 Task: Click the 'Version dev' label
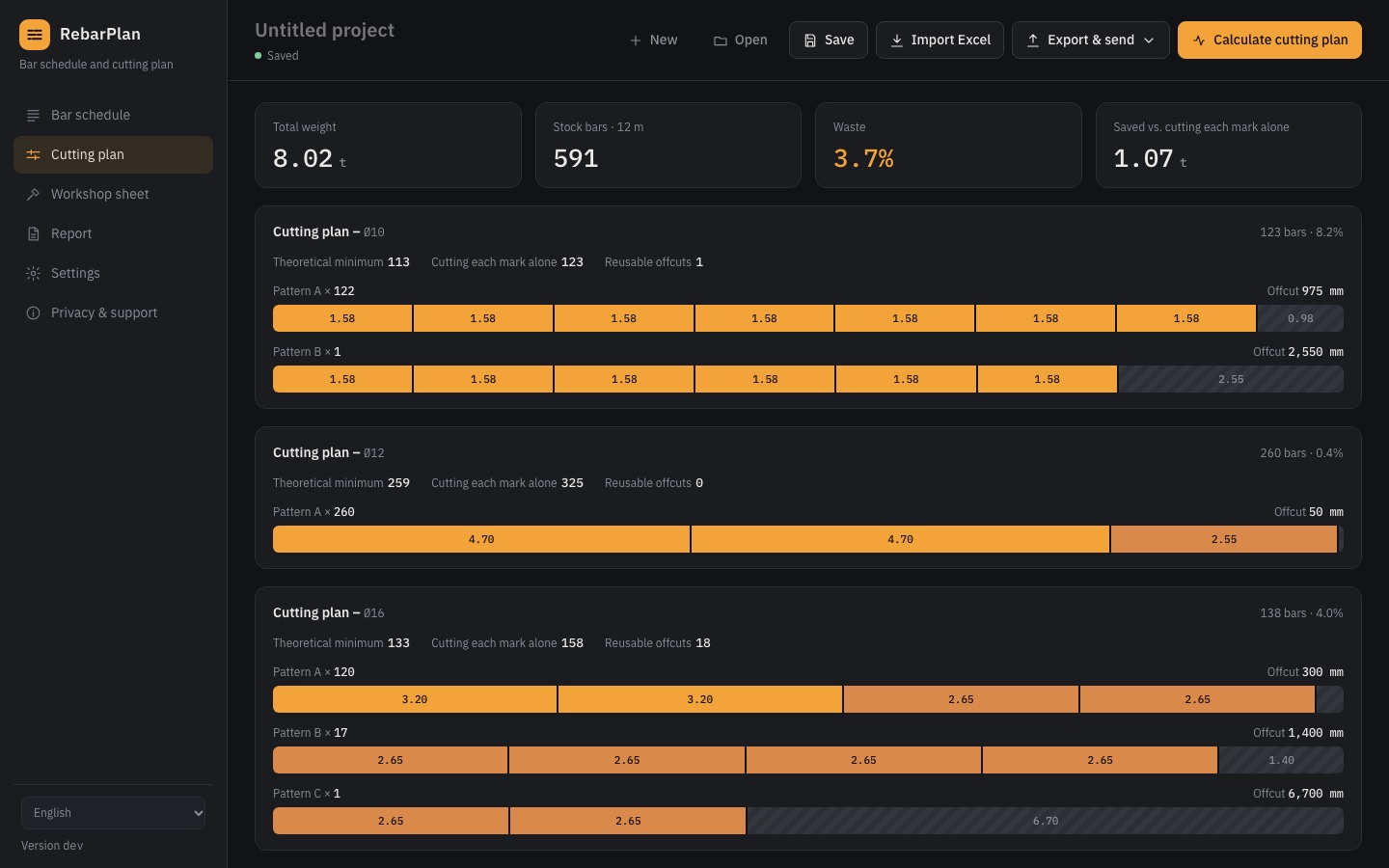(52, 846)
